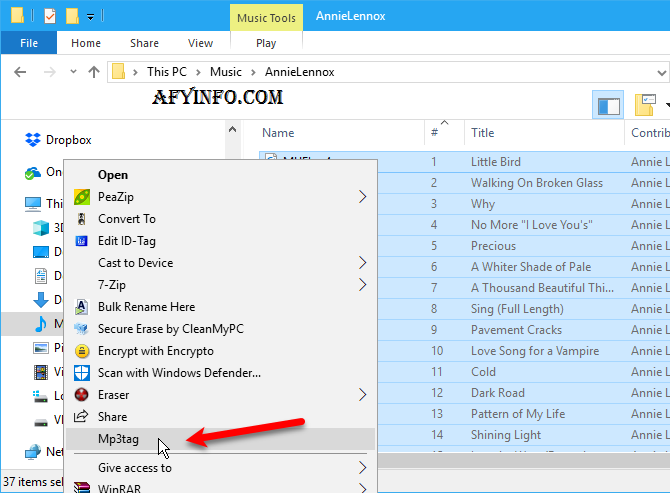Click chevron after Music in address bar
670x493 pixels.
(x=253, y=72)
